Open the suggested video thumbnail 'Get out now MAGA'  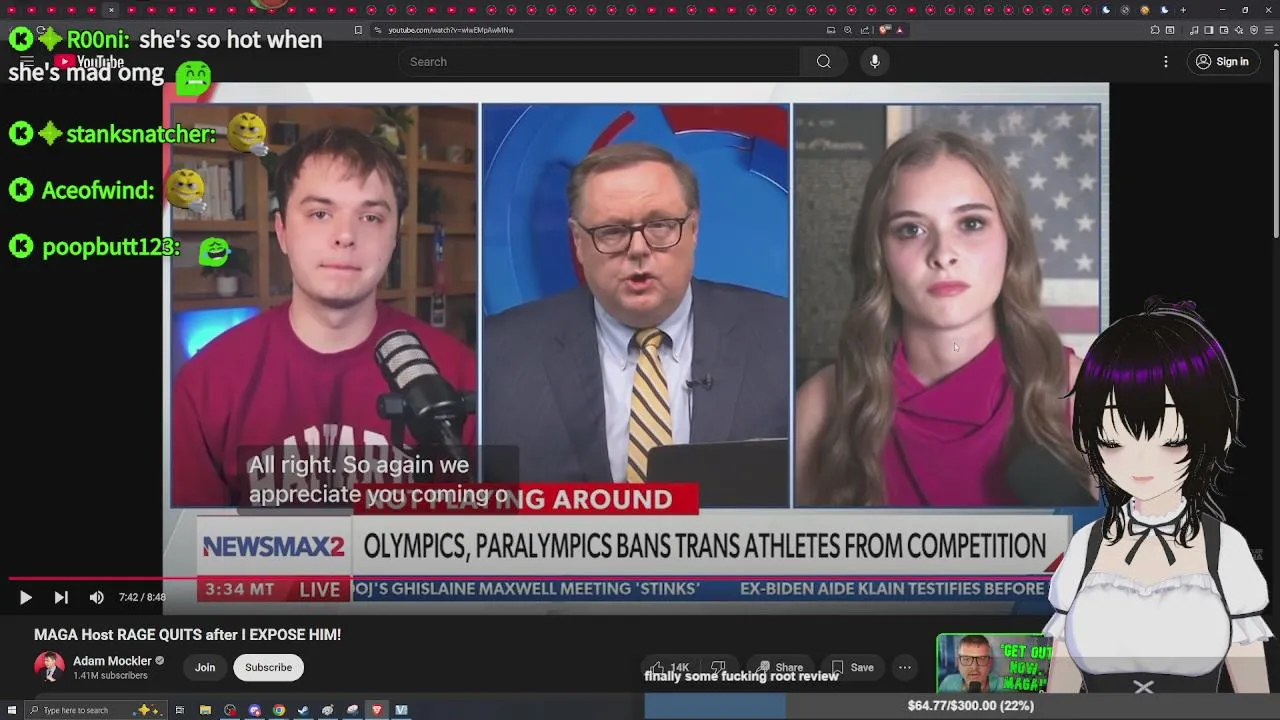[995, 663]
